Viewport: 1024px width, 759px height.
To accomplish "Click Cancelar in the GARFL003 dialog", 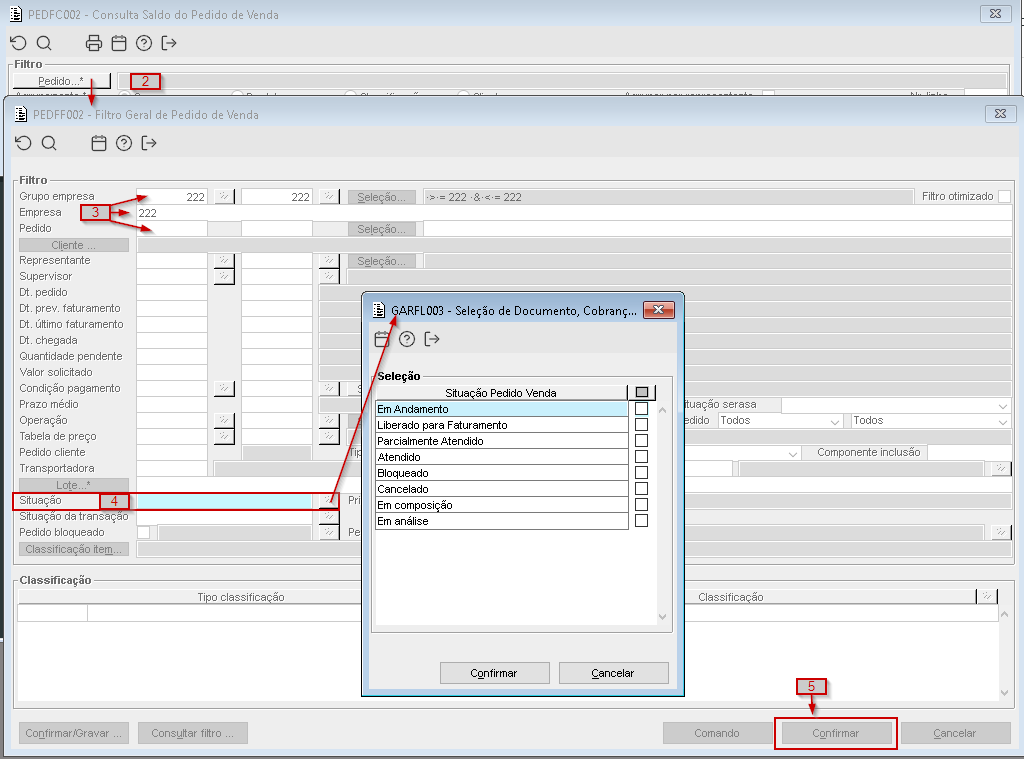I will 613,673.
